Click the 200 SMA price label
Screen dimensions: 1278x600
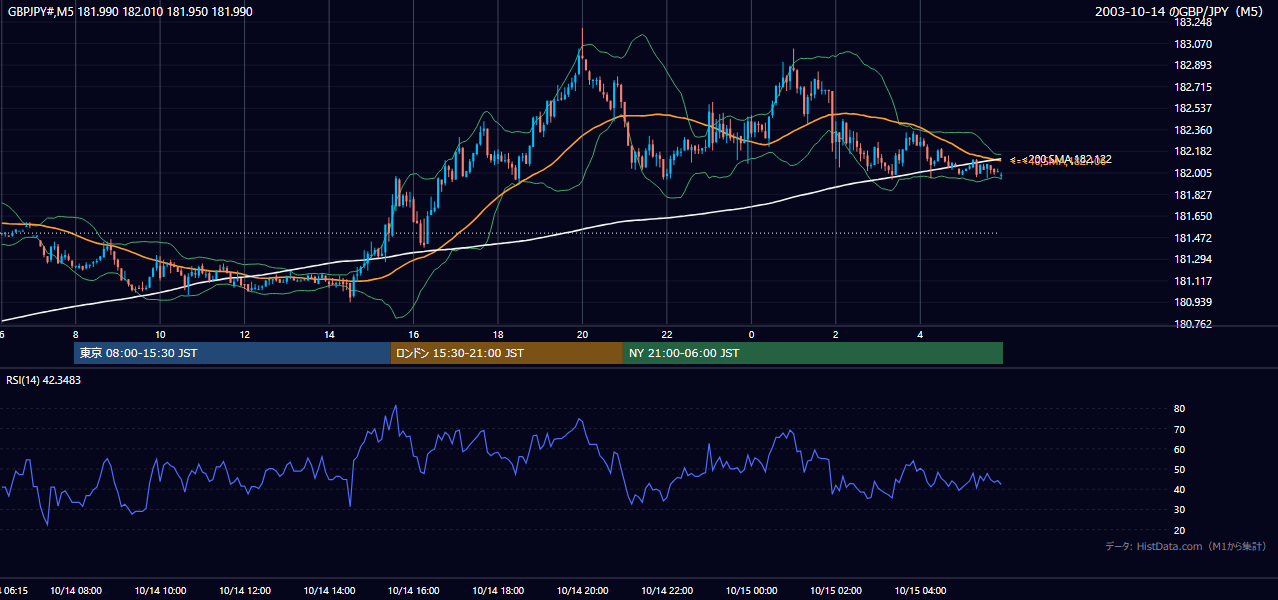point(1069,159)
